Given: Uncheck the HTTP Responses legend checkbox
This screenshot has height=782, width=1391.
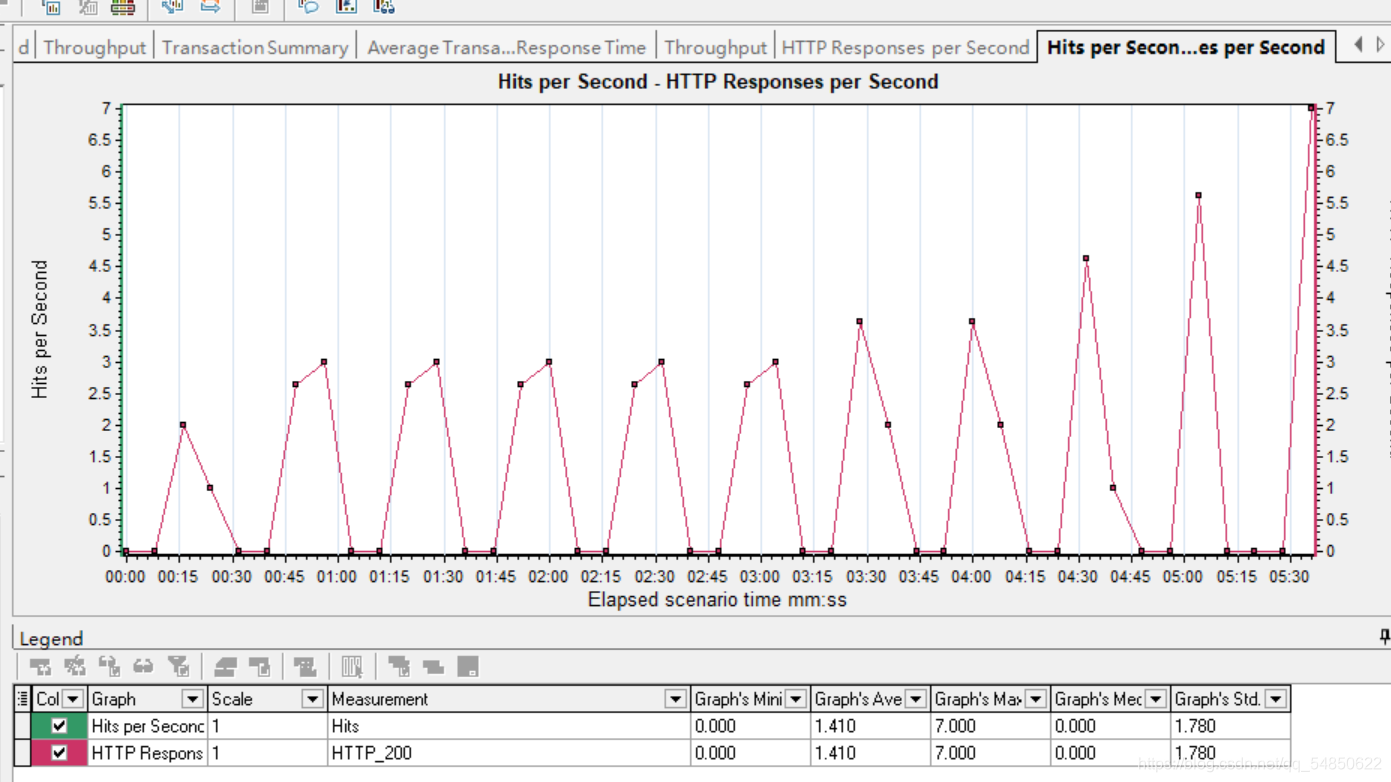Looking at the screenshot, I should (x=59, y=753).
